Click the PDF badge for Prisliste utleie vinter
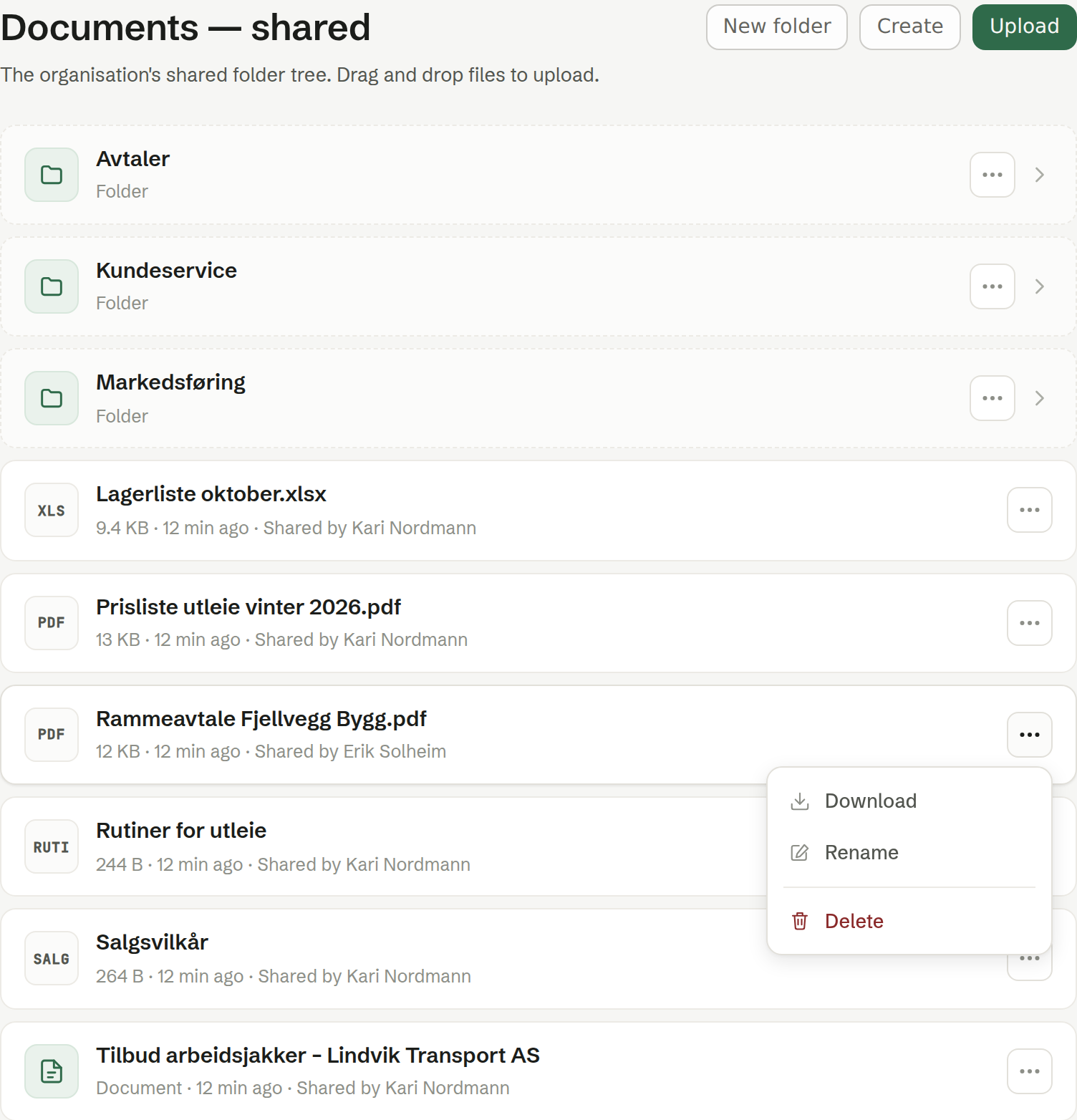This screenshot has width=1077, height=1120. (x=52, y=623)
